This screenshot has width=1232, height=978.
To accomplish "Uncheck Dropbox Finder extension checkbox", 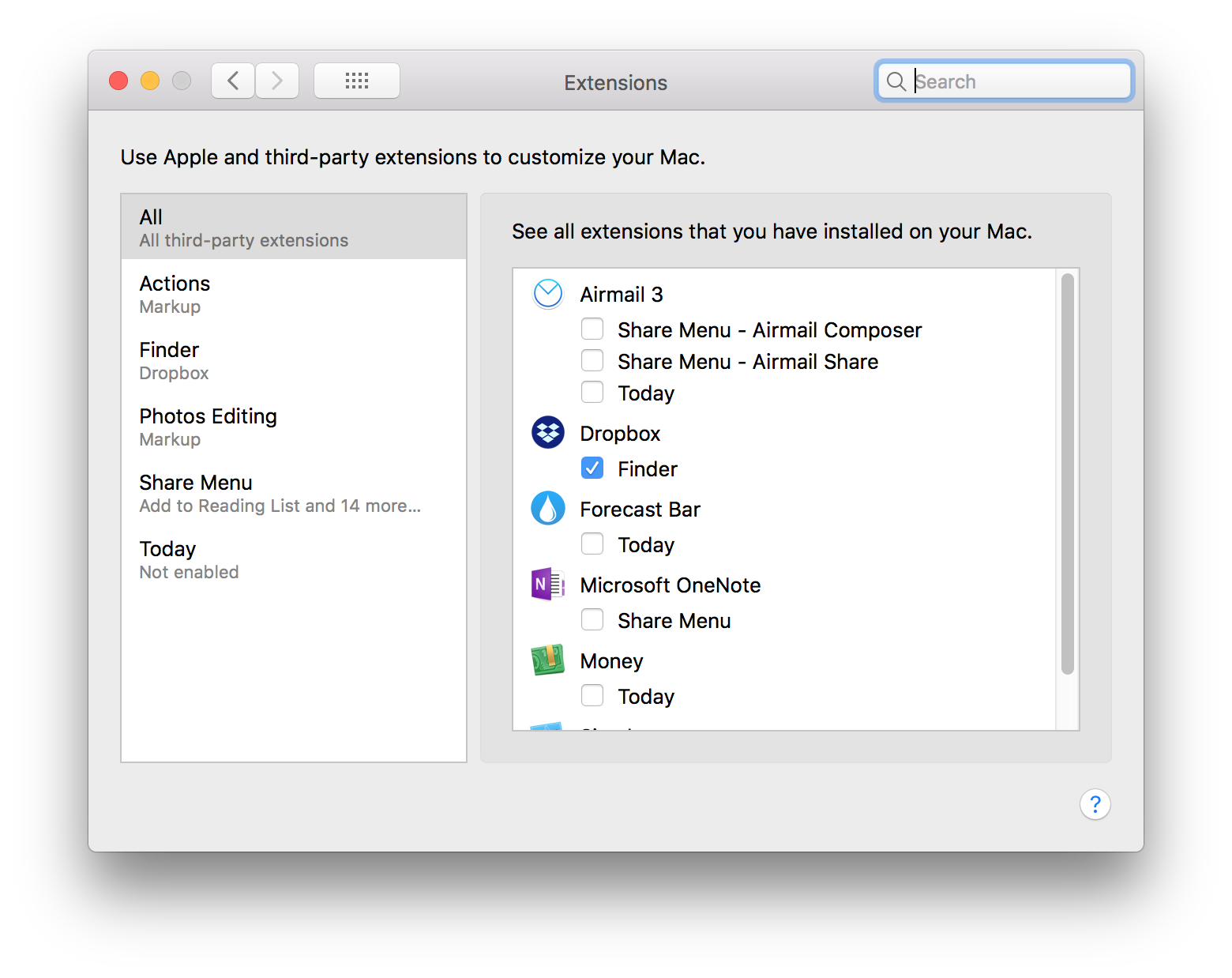I will pos(592,468).
